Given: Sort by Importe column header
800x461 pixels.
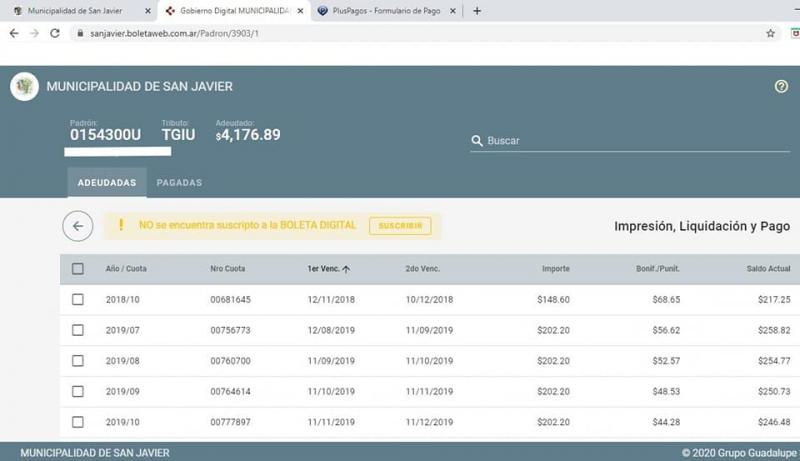Looking at the screenshot, I should tap(556, 269).
